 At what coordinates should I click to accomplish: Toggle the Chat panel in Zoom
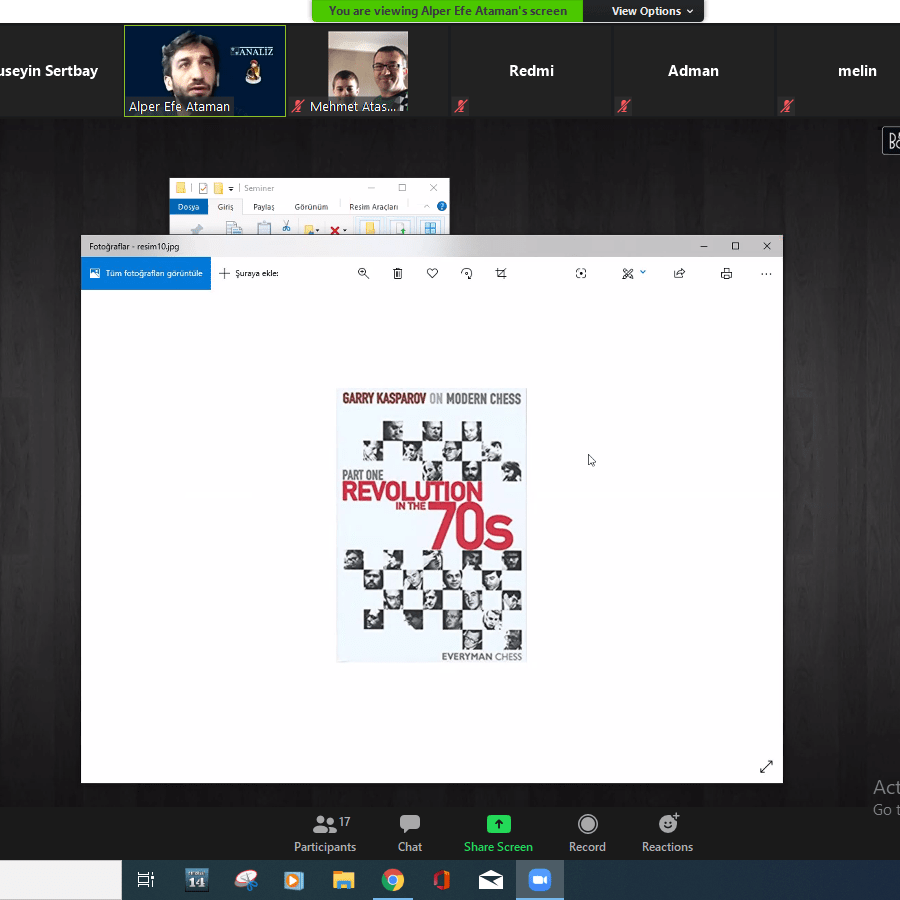click(x=410, y=831)
